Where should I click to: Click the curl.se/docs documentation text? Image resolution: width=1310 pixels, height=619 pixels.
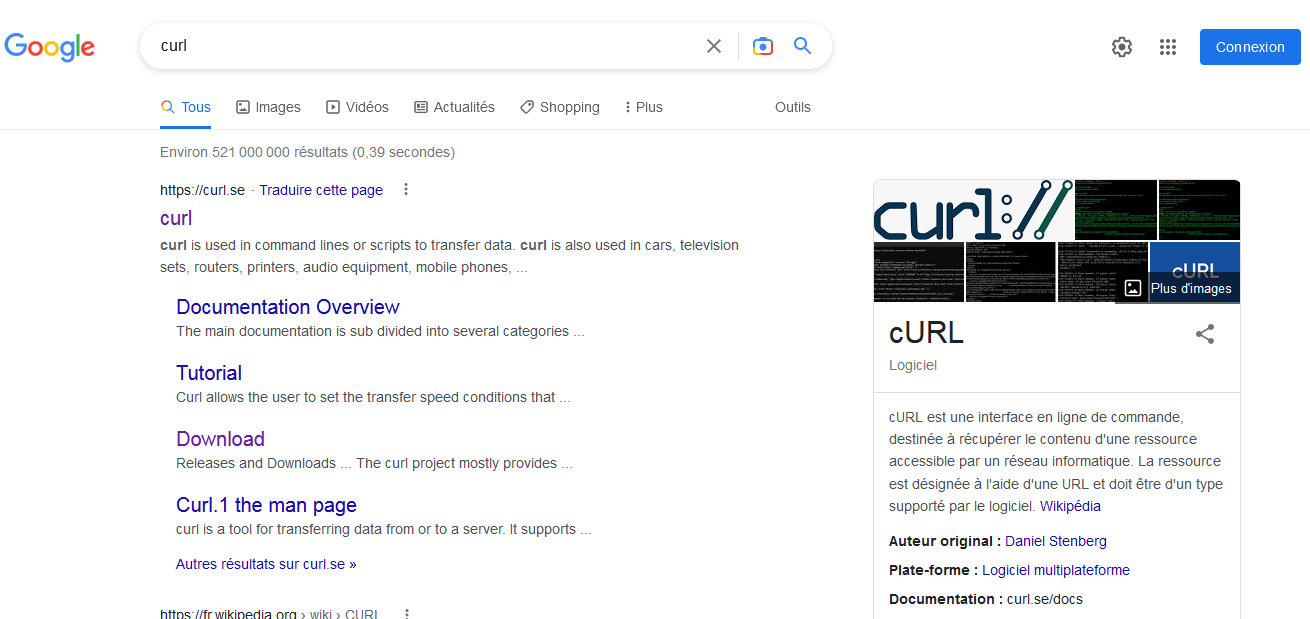1045,599
